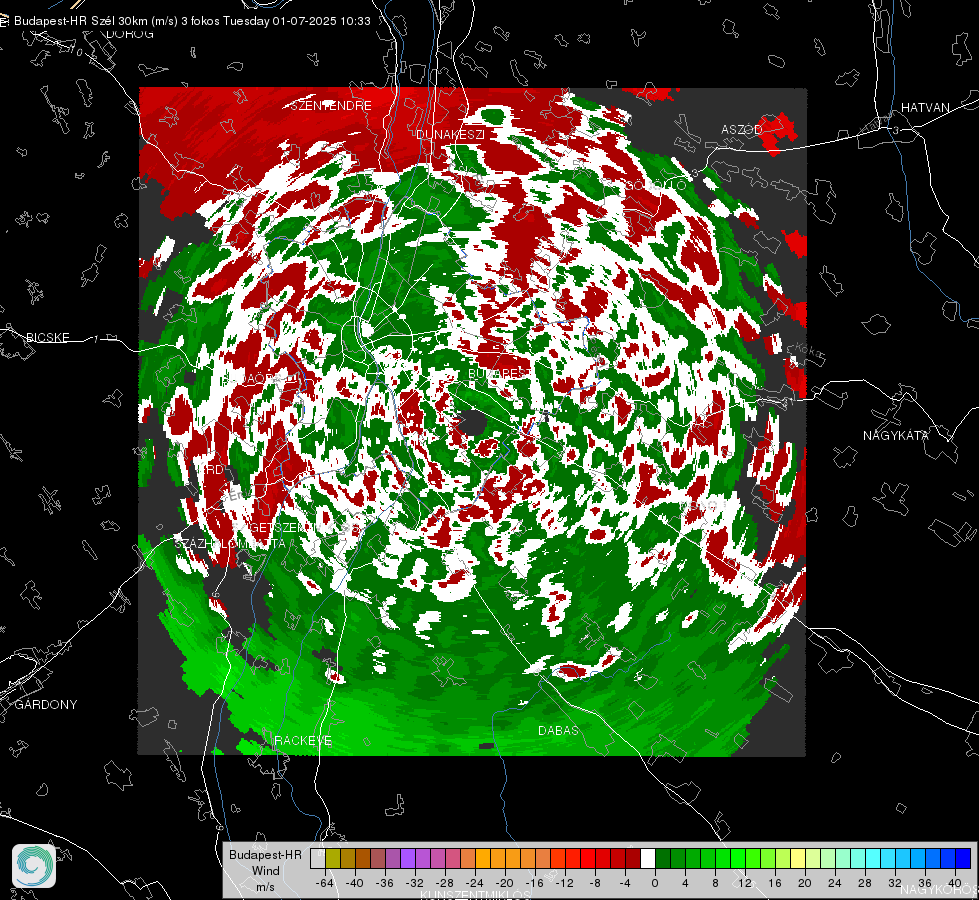Click the BICSKE city label
The width and height of the screenshot is (979, 900).
(x=48, y=337)
